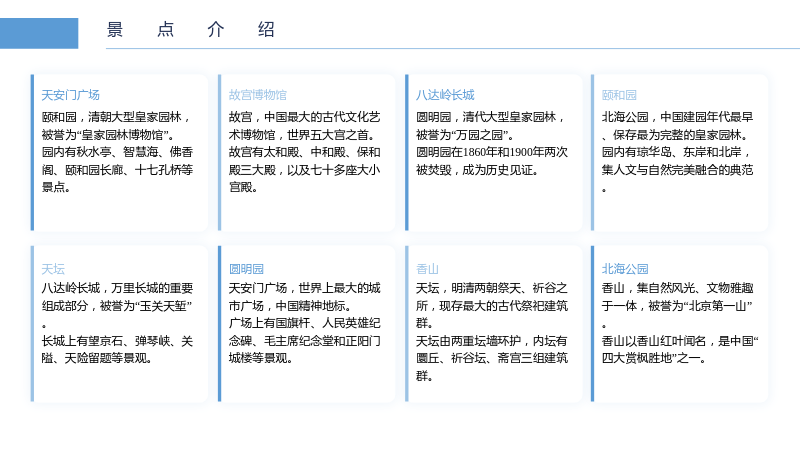Screen dimensions: 800x450
Task: Click the text mentioning 国旗杆、人民英雄纪念碑
Action: pos(305,341)
